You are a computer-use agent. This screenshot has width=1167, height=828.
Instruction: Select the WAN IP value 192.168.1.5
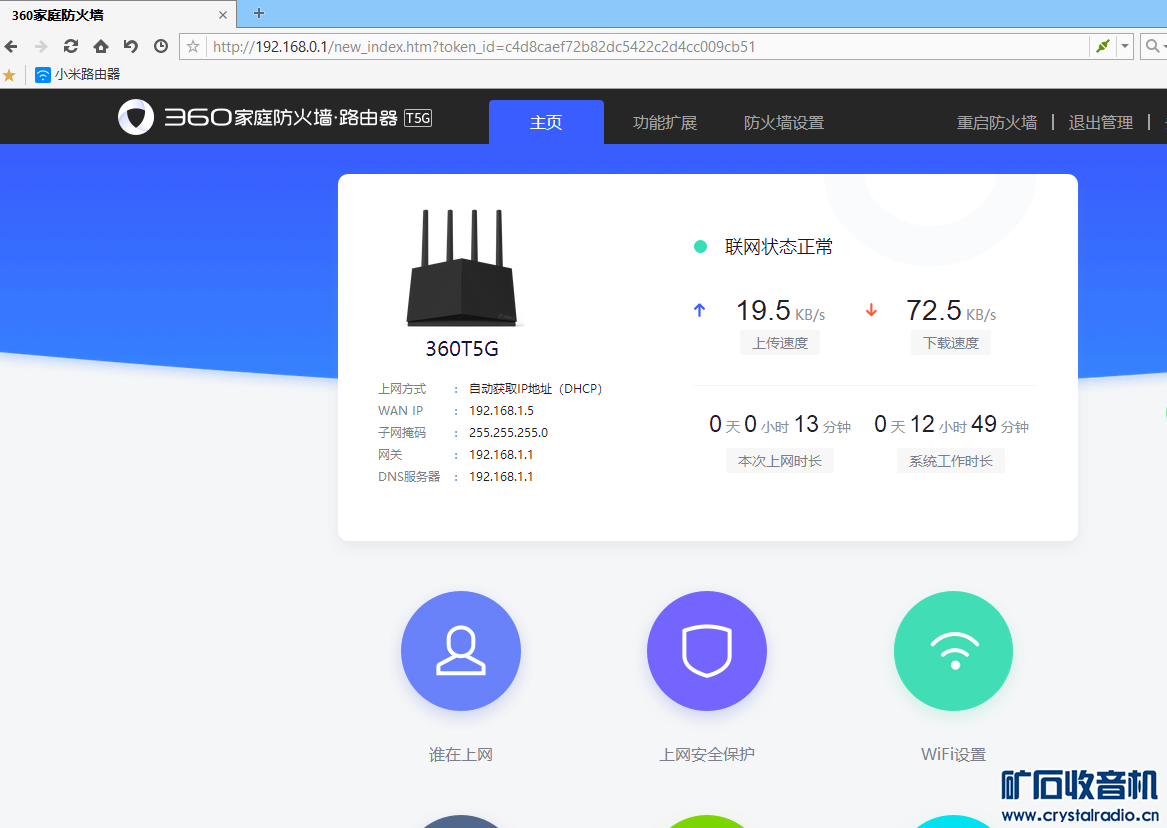(501, 411)
